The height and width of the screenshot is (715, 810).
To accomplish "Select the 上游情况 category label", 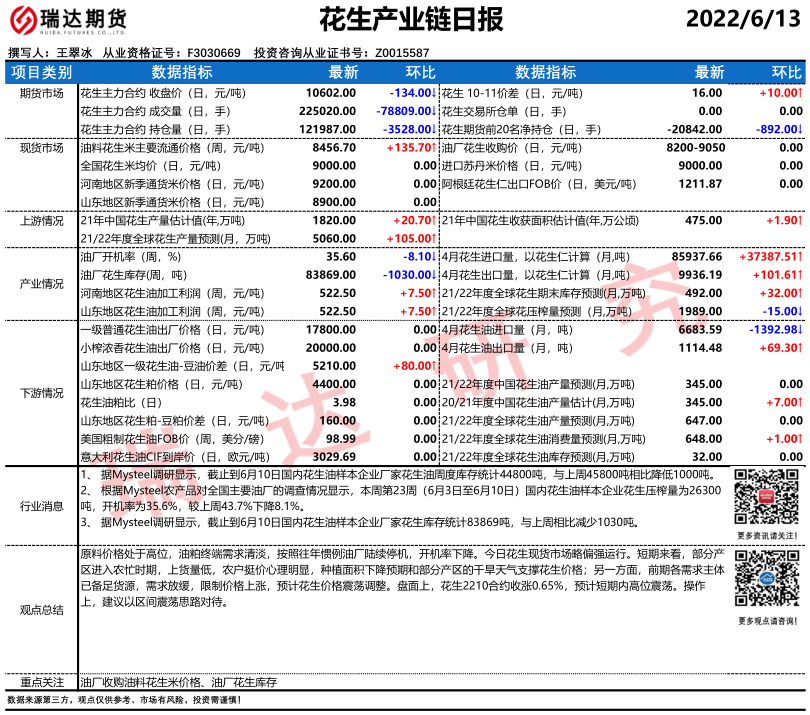I will tap(41, 220).
